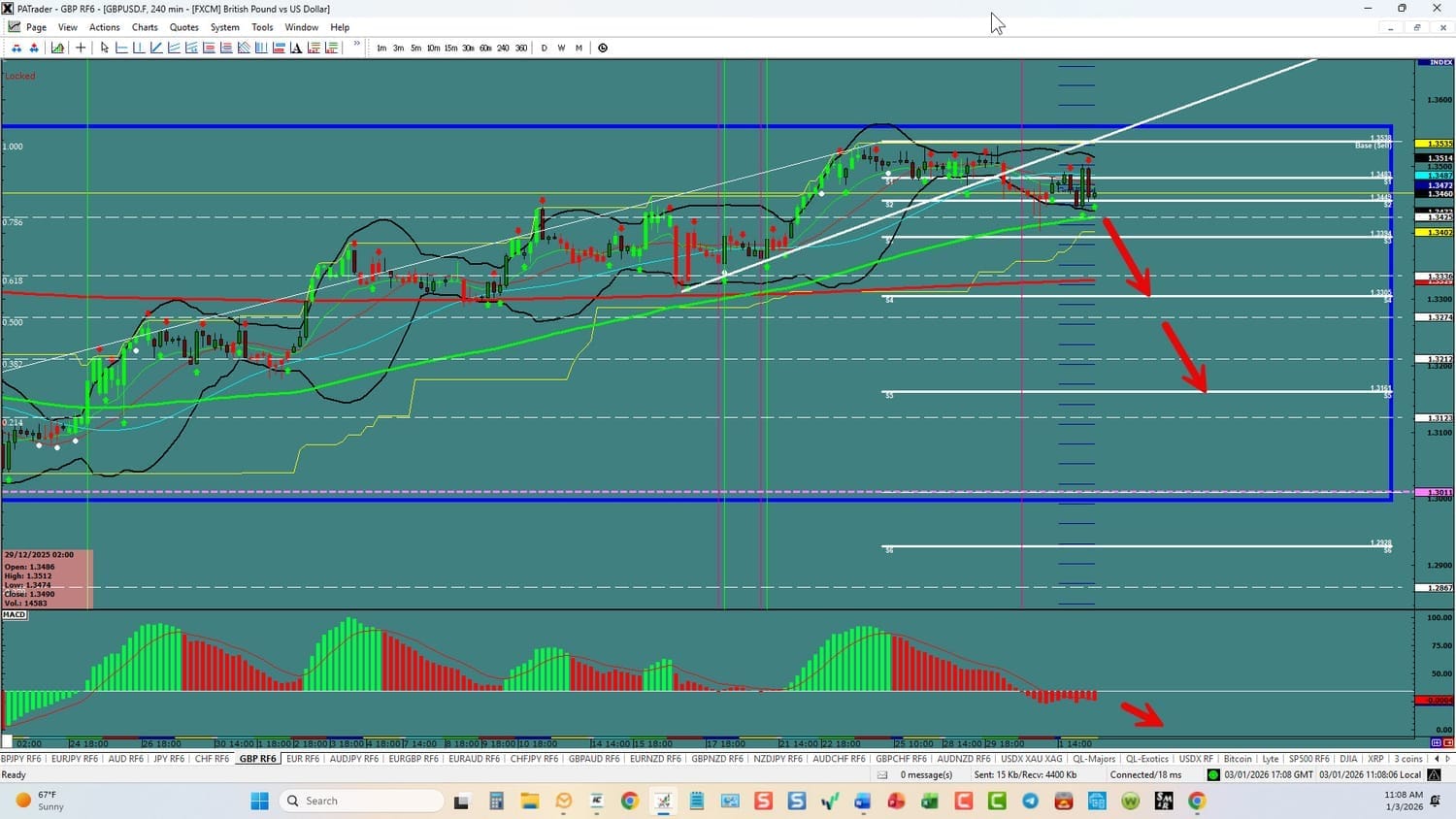
Task: Click the yellow 1.3535 price label
Action: [1435, 144]
